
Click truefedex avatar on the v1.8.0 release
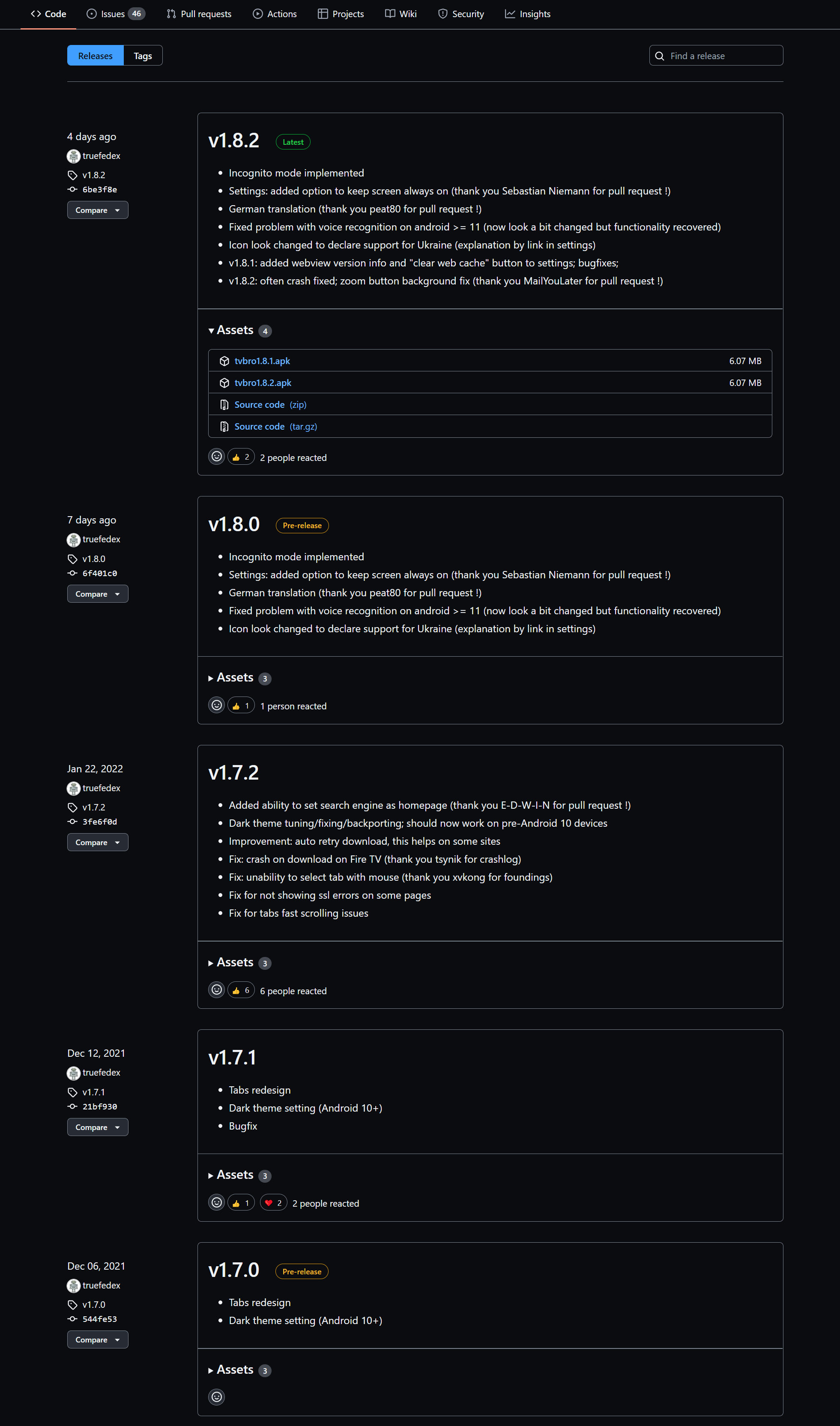click(74, 540)
